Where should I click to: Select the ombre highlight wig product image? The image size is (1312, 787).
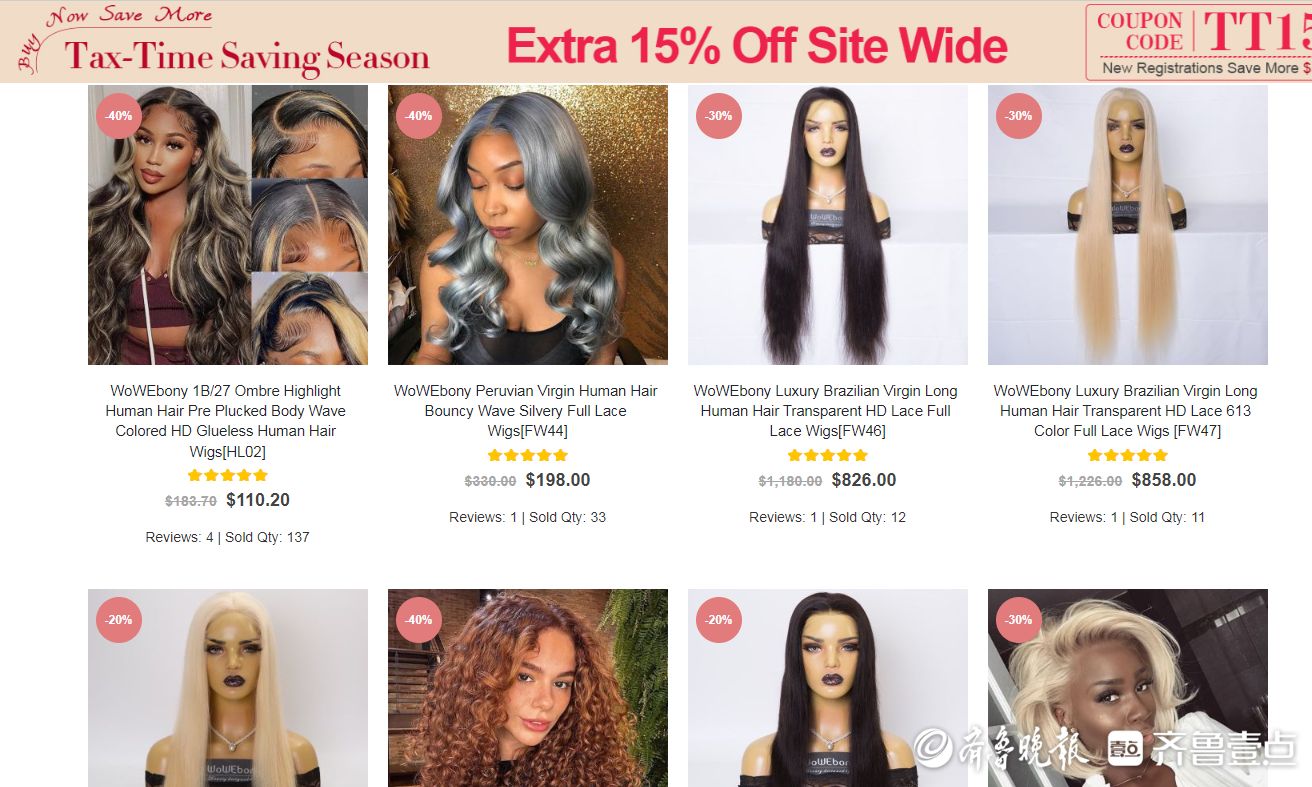click(228, 225)
